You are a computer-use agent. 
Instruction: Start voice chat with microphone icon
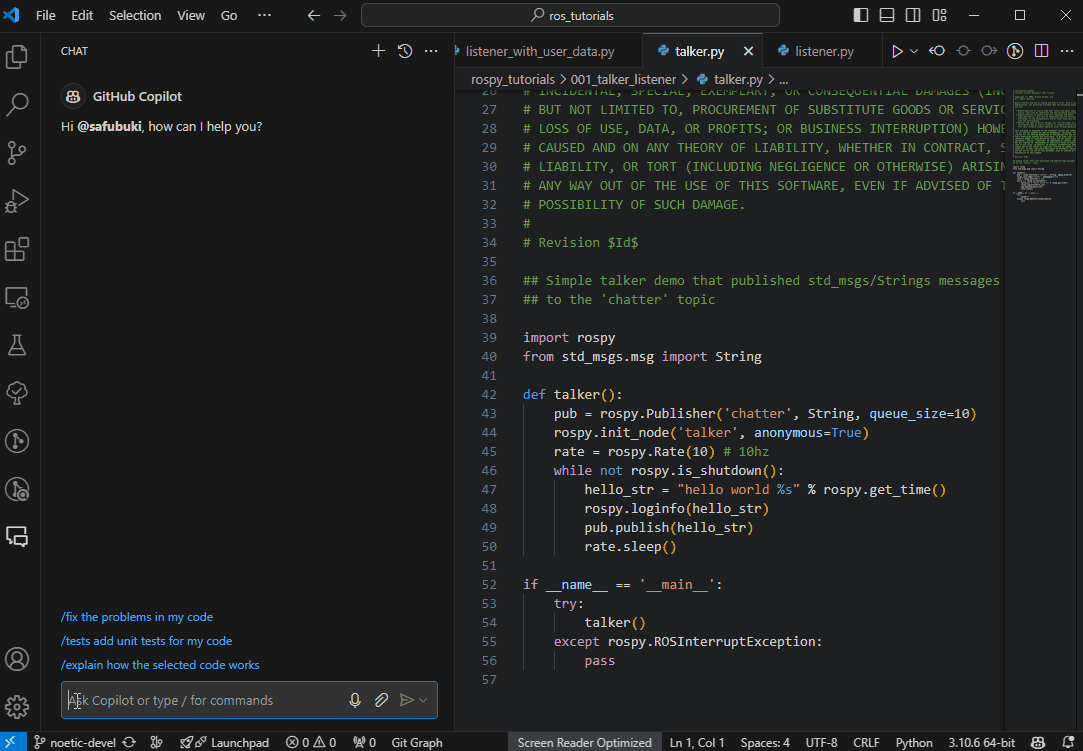pyautogui.click(x=355, y=700)
